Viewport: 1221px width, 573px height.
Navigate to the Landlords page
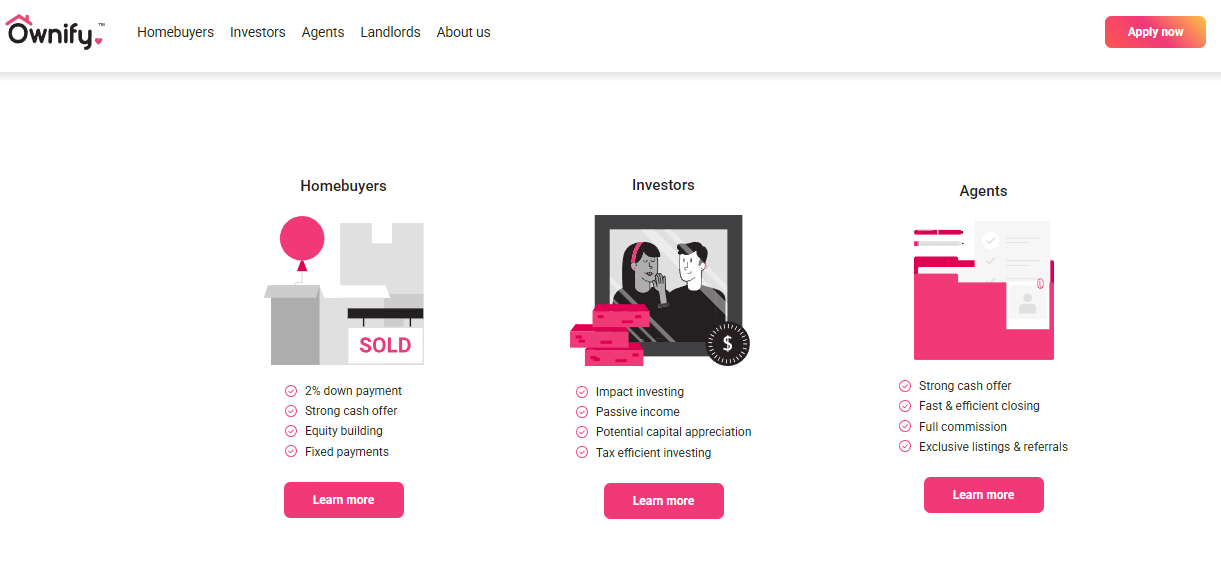[x=390, y=32]
